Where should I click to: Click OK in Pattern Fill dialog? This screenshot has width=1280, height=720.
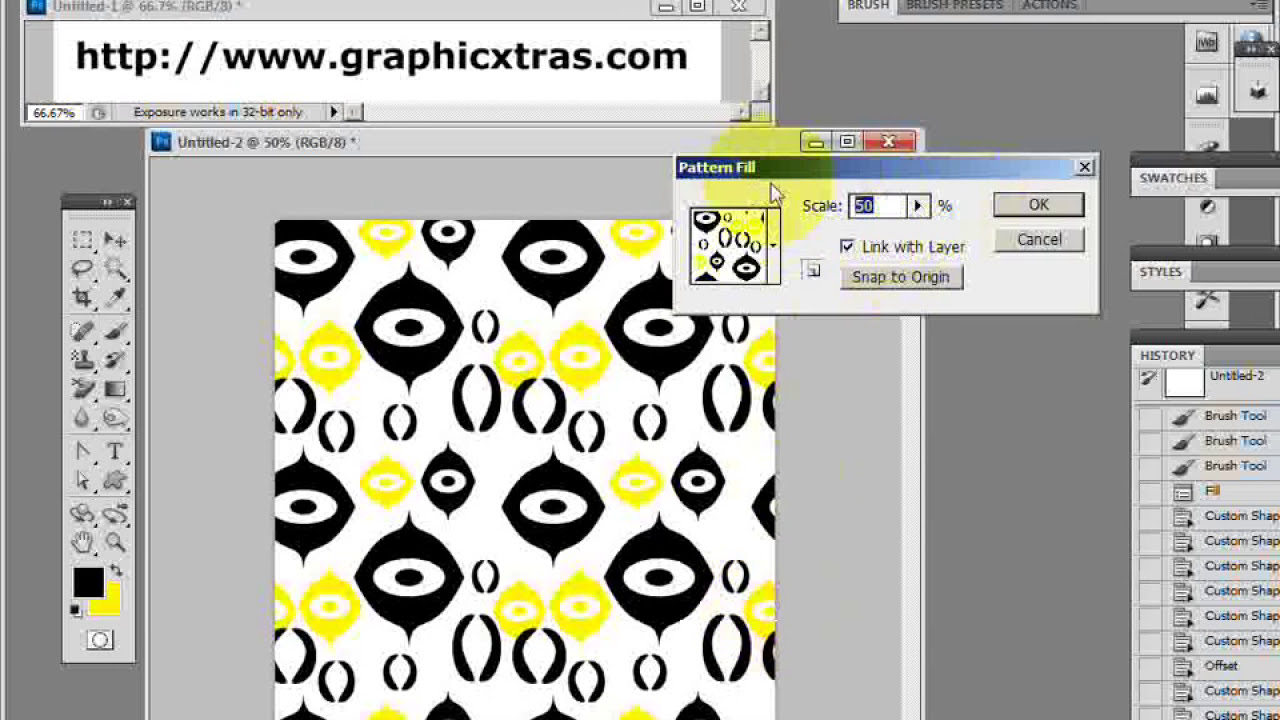coord(1038,205)
